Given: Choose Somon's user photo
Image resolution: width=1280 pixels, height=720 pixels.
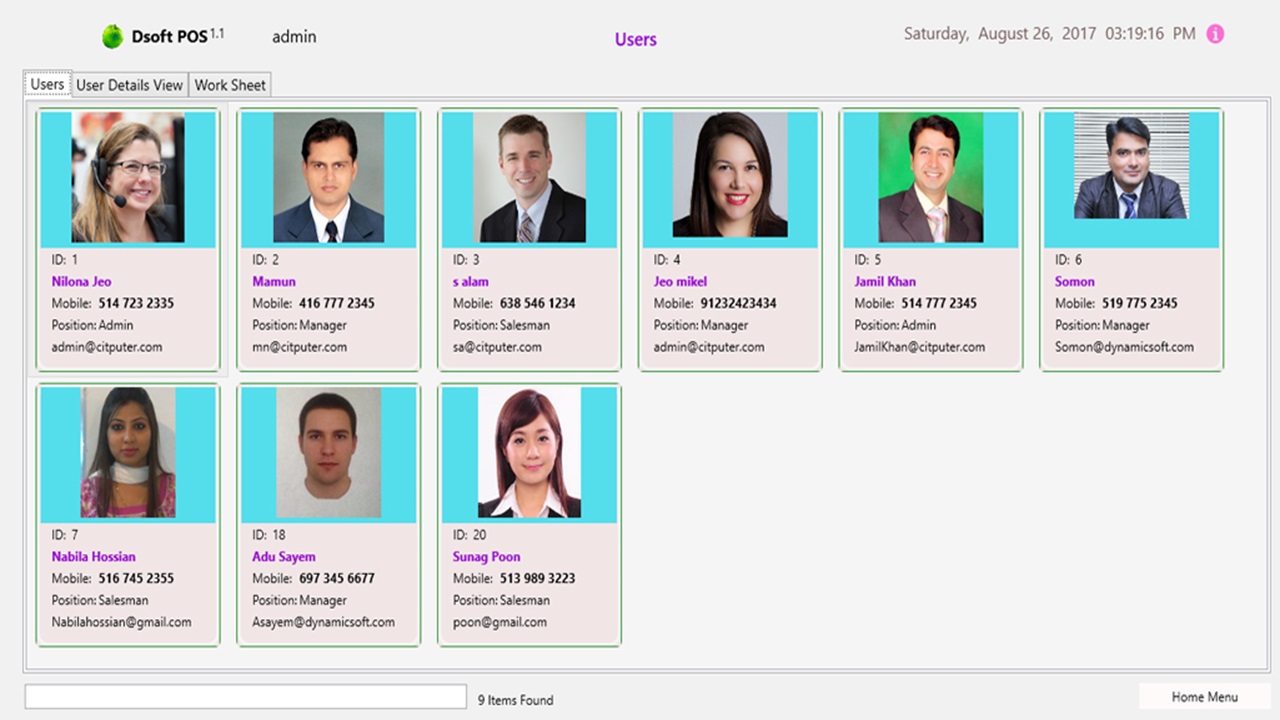Looking at the screenshot, I should [x=1131, y=166].
